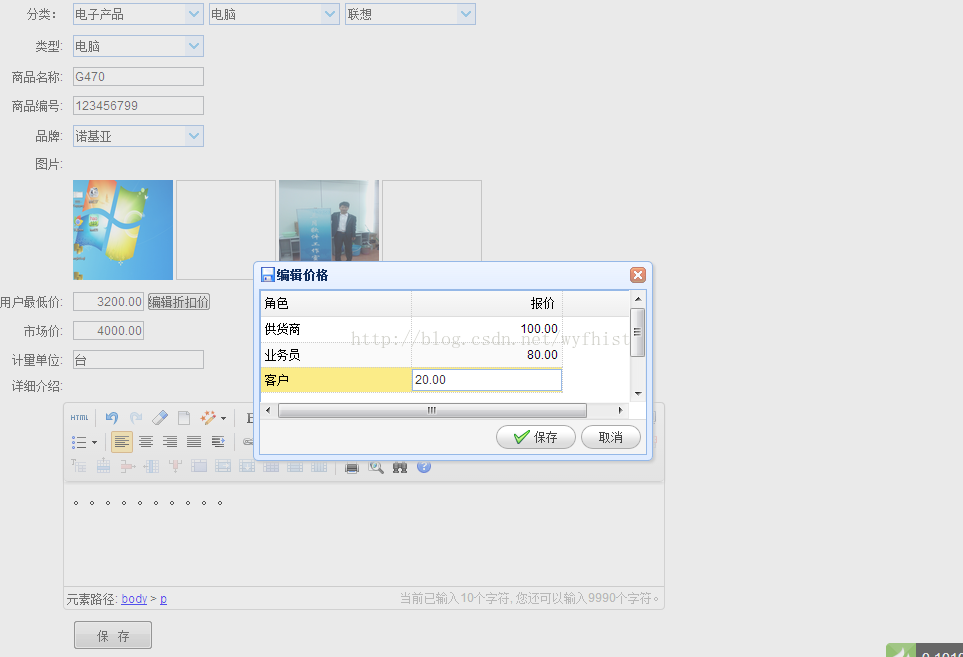The image size is (963, 657).
Task: Click the blank page clear document icon
Action: pyautogui.click(x=184, y=418)
